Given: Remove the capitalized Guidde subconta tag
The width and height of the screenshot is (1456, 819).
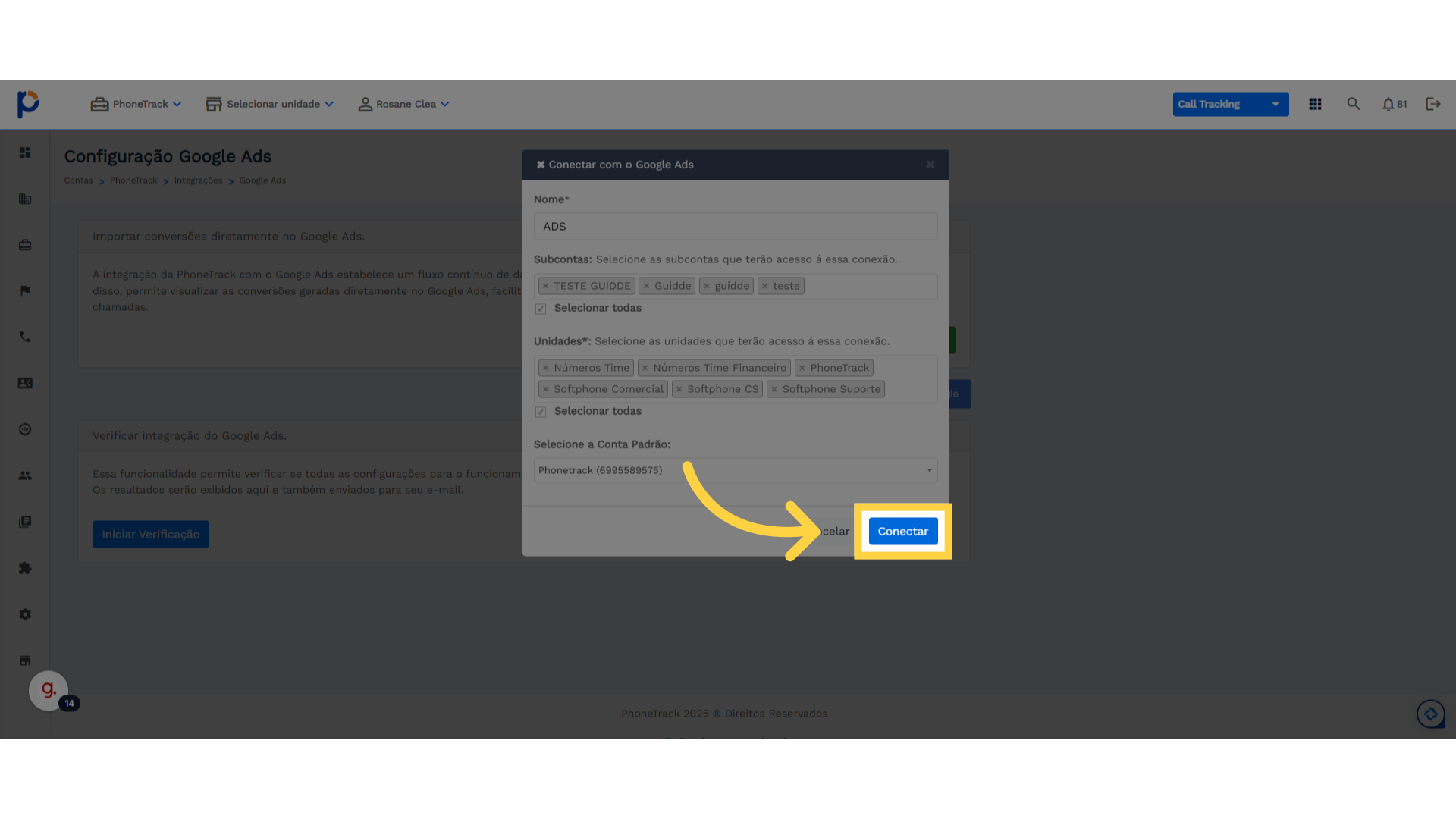Looking at the screenshot, I should tap(646, 286).
